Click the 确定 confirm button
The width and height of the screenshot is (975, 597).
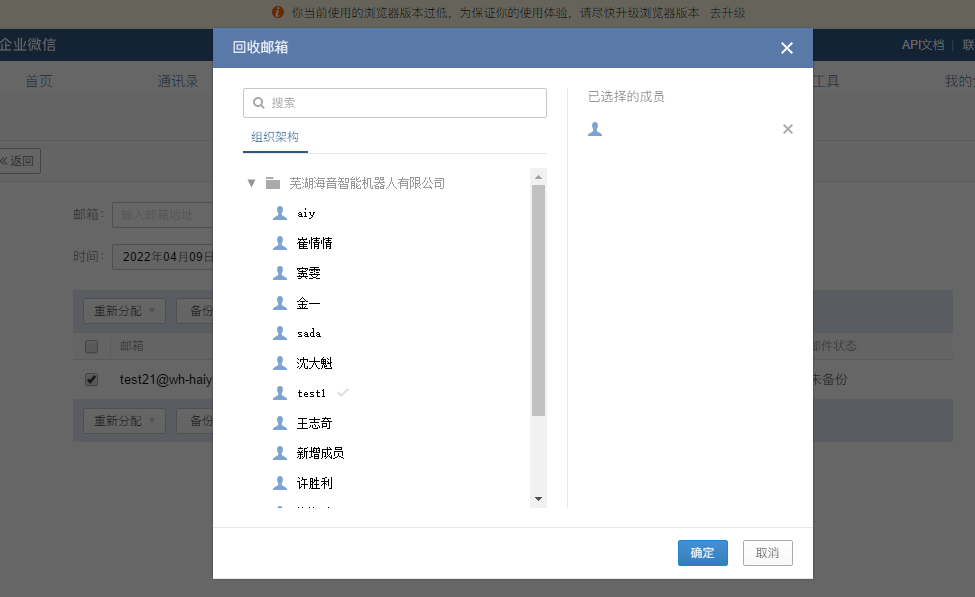pyautogui.click(x=702, y=552)
